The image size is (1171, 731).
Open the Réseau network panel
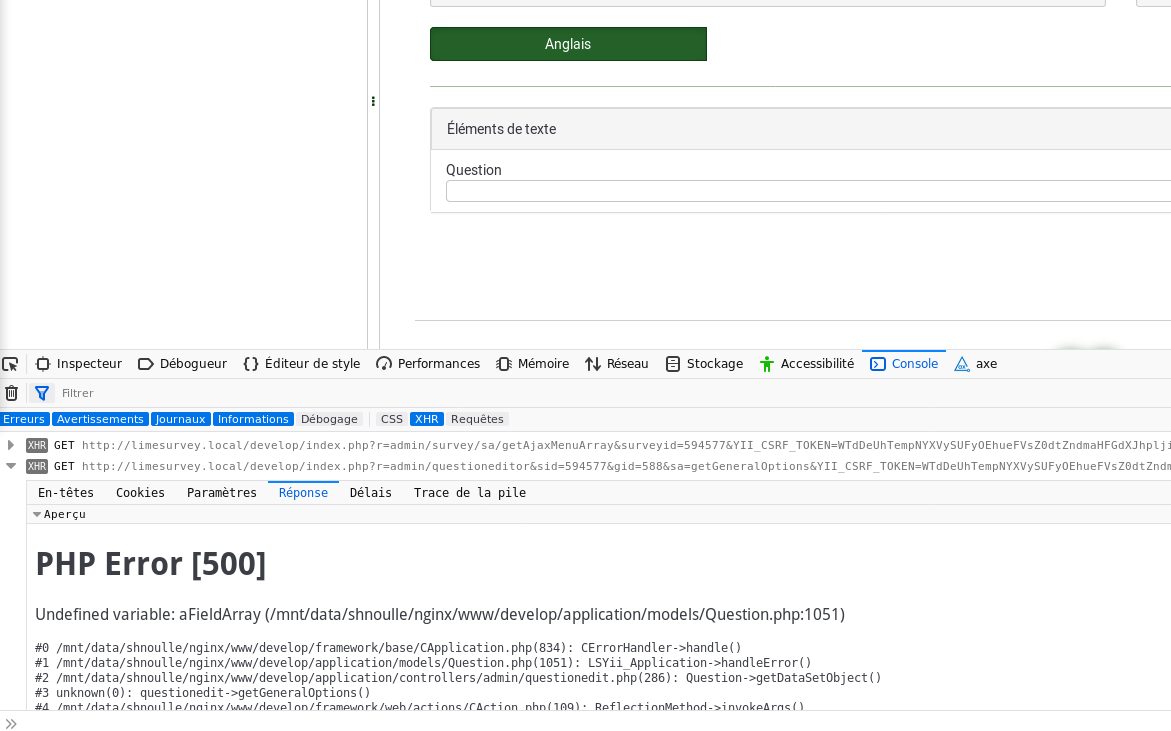(x=617, y=364)
